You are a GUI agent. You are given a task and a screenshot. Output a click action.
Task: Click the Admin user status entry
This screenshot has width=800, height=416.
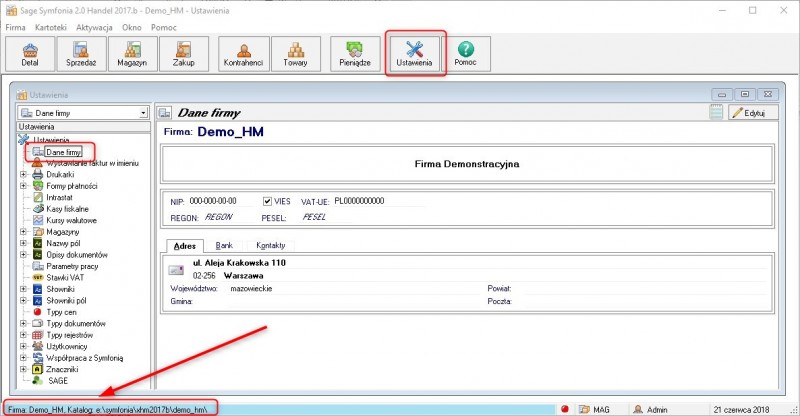point(651,409)
